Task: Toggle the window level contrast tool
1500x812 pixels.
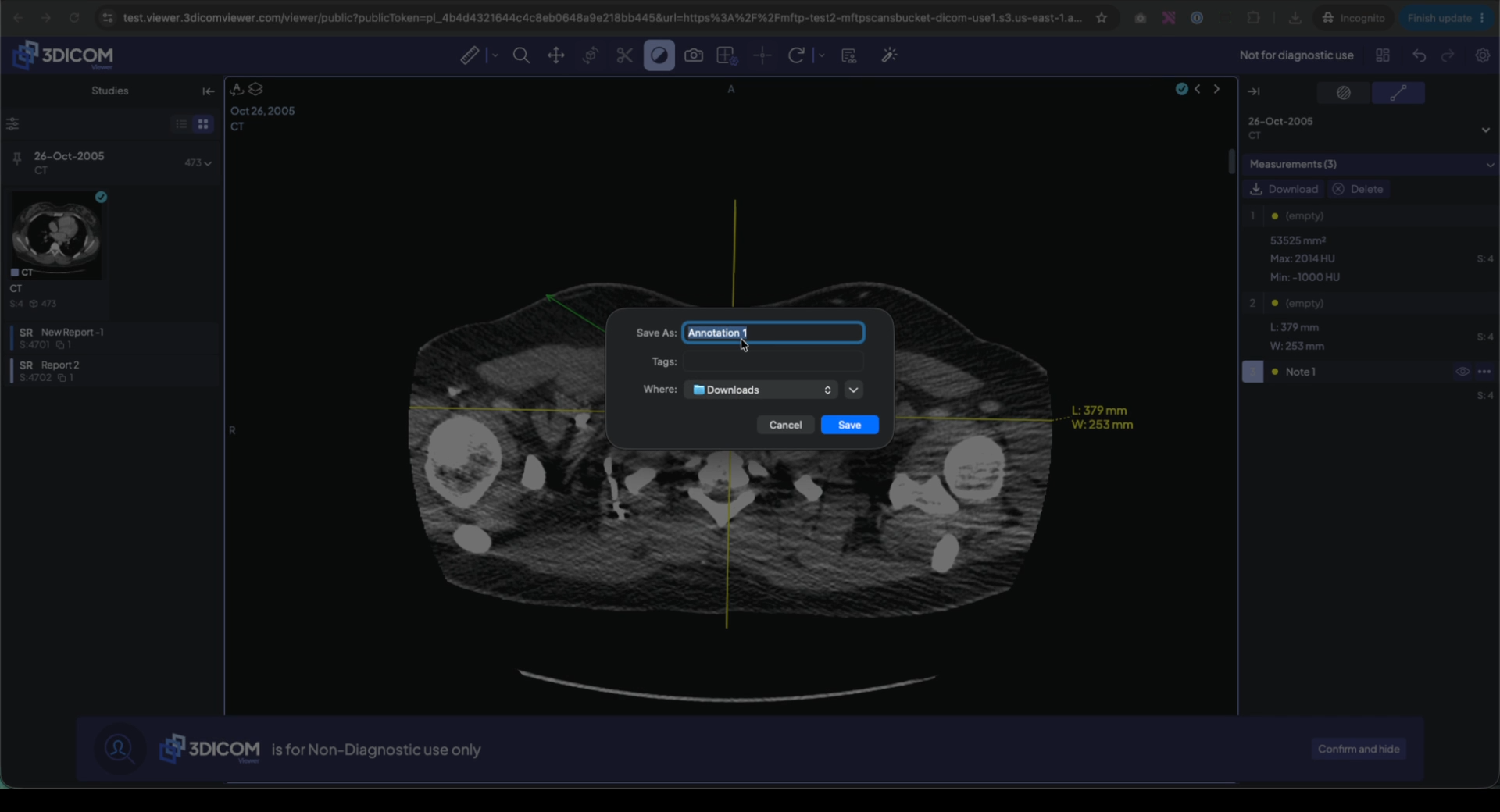Action: pos(659,55)
